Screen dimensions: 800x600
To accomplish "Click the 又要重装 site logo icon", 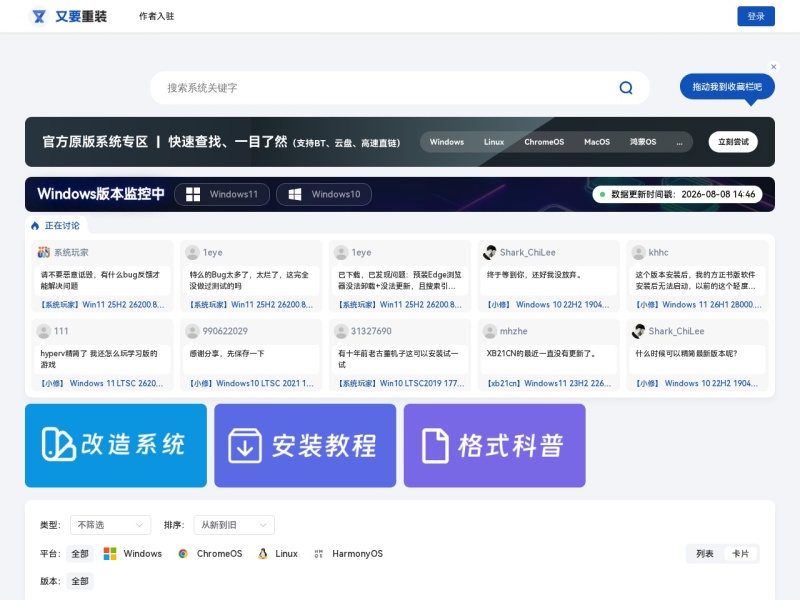I will click(39, 16).
